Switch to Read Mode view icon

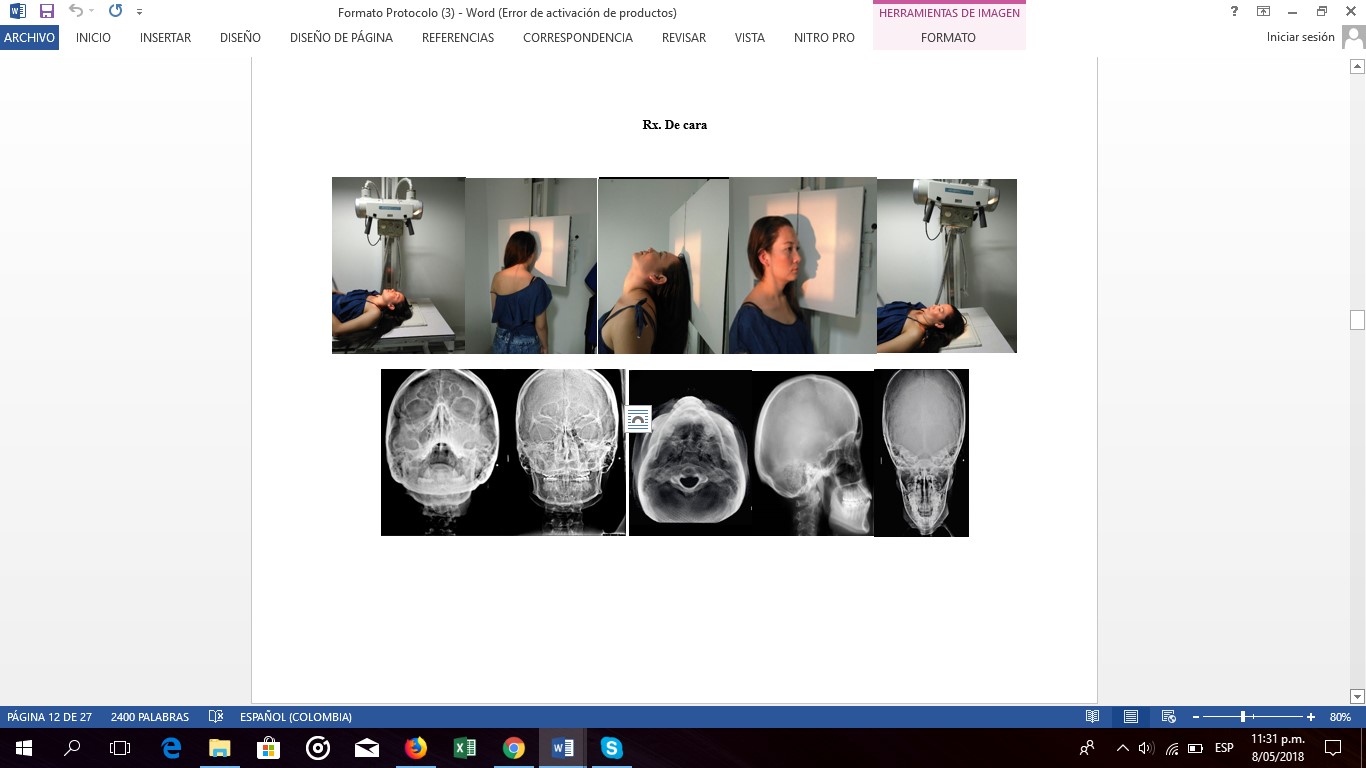click(x=1092, y=716)
